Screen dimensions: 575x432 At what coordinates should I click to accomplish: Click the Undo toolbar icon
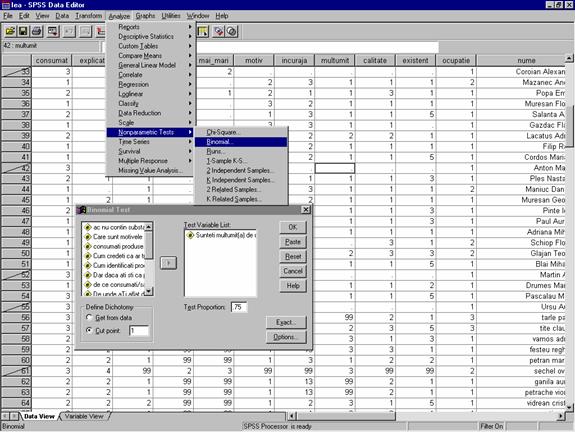(x=69, y=32)
